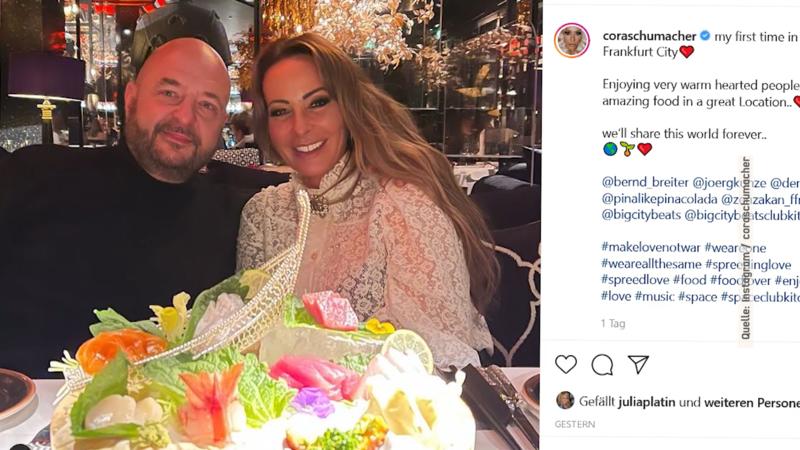Open the @bigcitybeats mention

pos(641,215)
